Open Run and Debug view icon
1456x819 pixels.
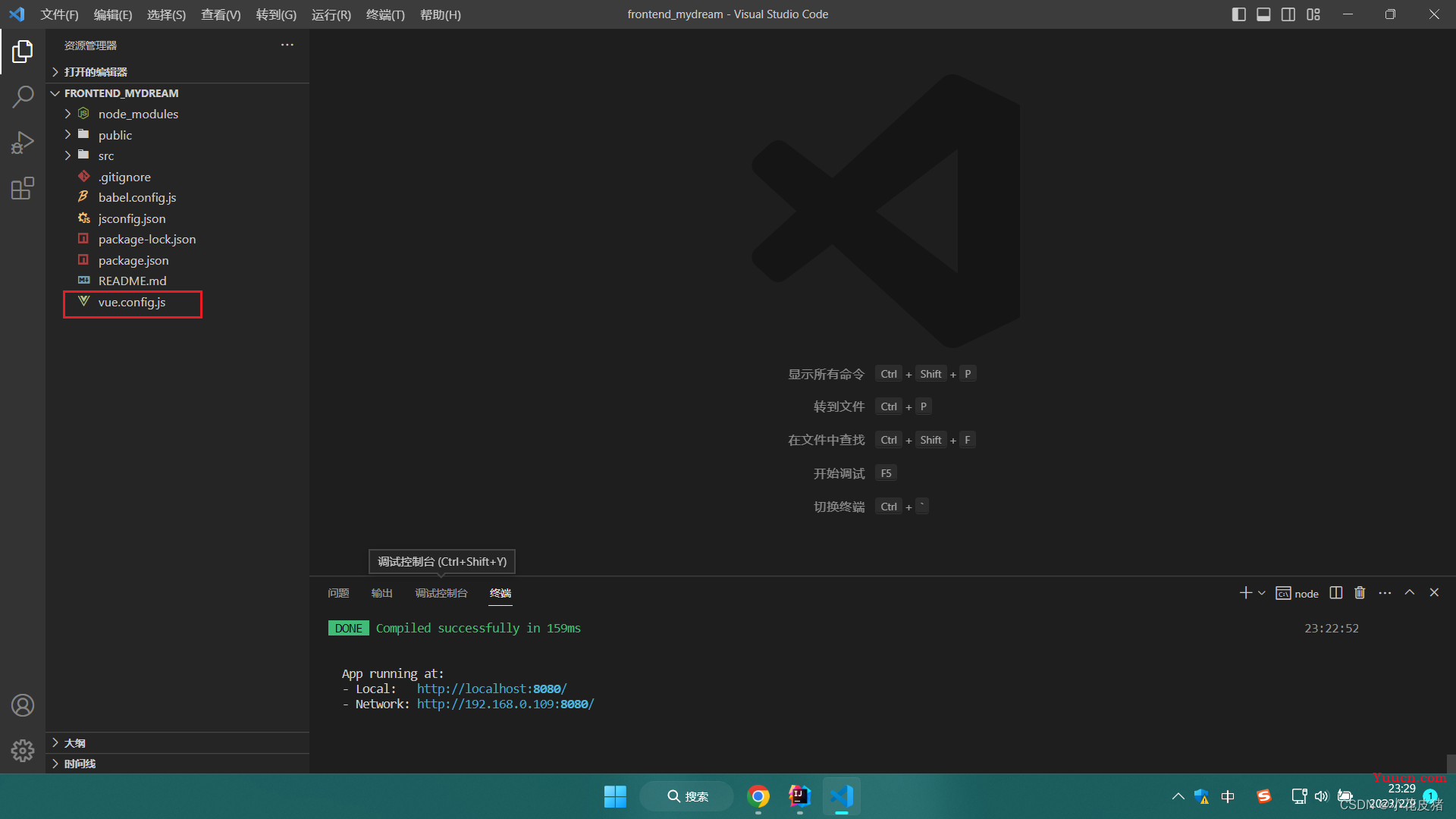coord(23,143)
